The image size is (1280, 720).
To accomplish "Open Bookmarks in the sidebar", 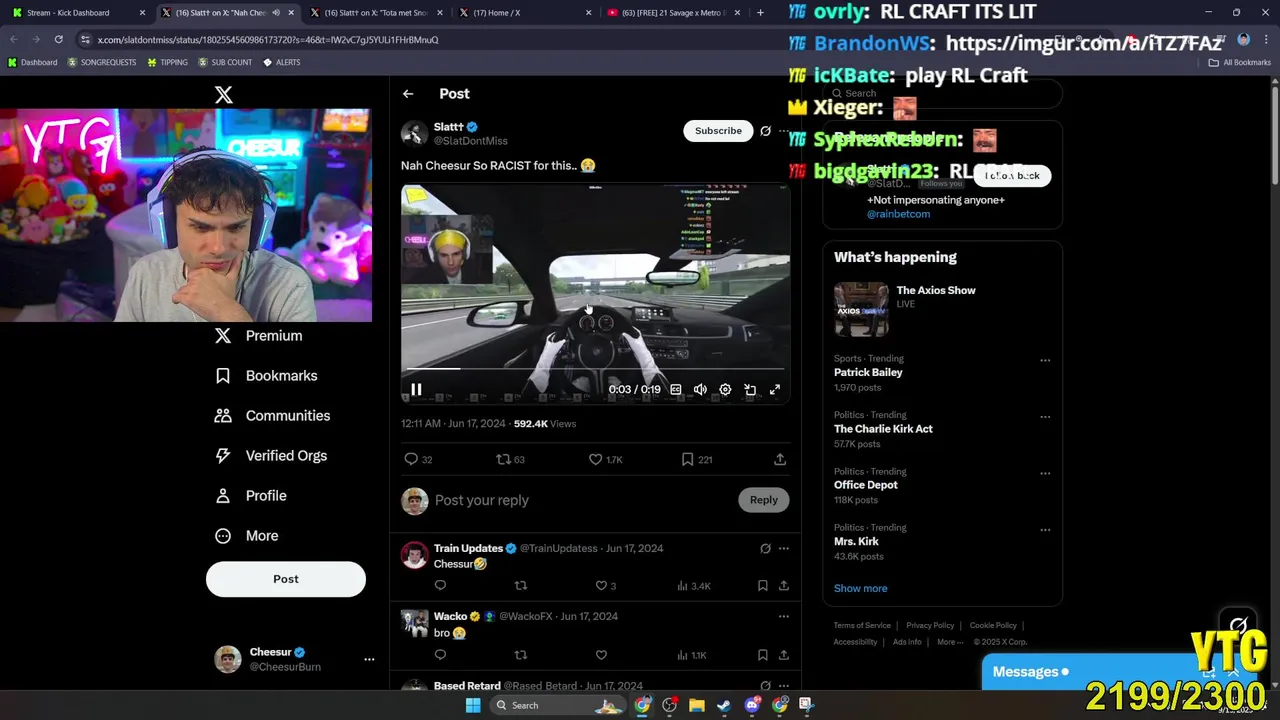I will (267, 376).
